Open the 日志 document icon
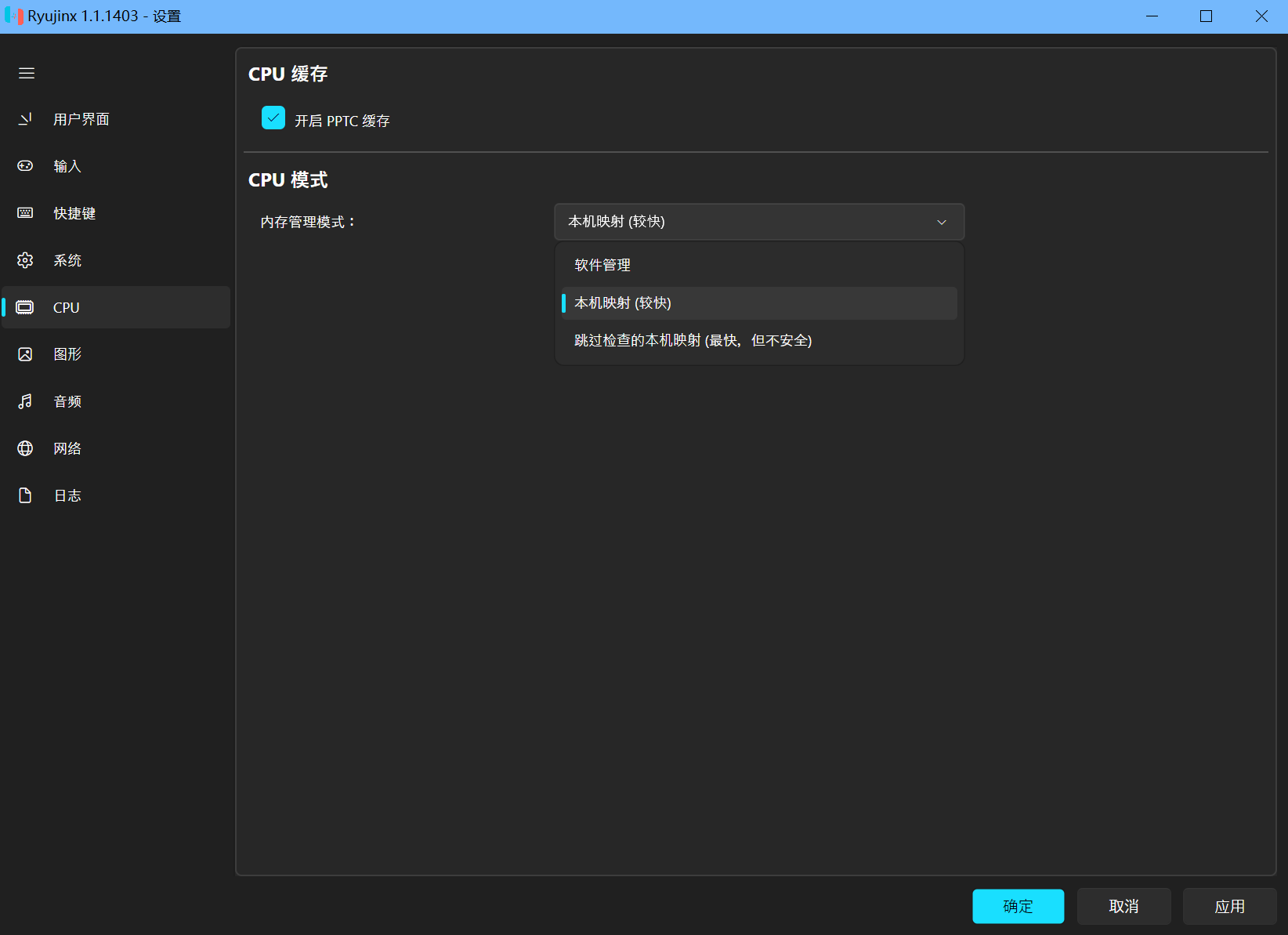This screenshot has width=1288, height=935. (25, 495)
